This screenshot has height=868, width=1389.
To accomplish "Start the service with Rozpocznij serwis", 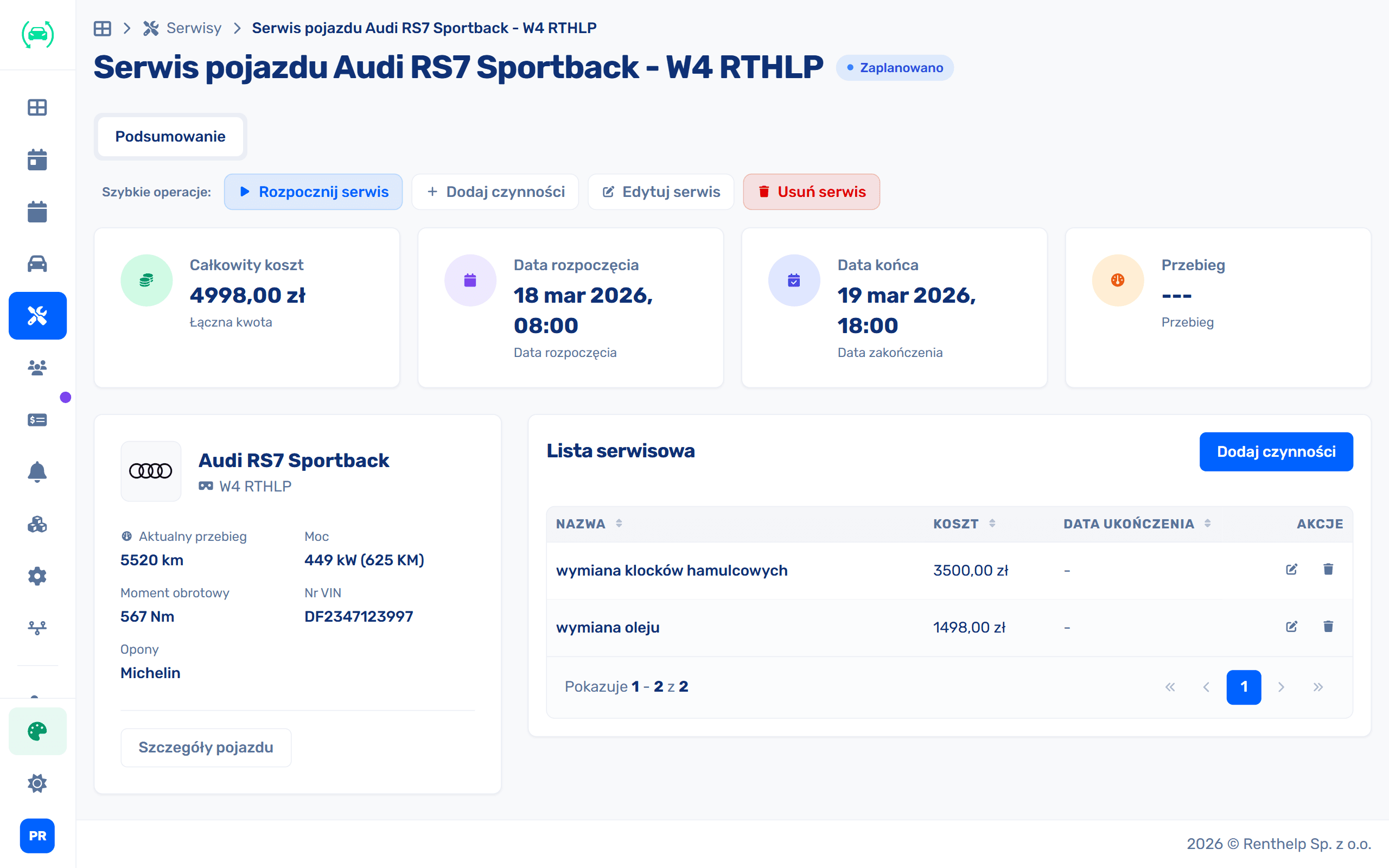I will point(314,192).
